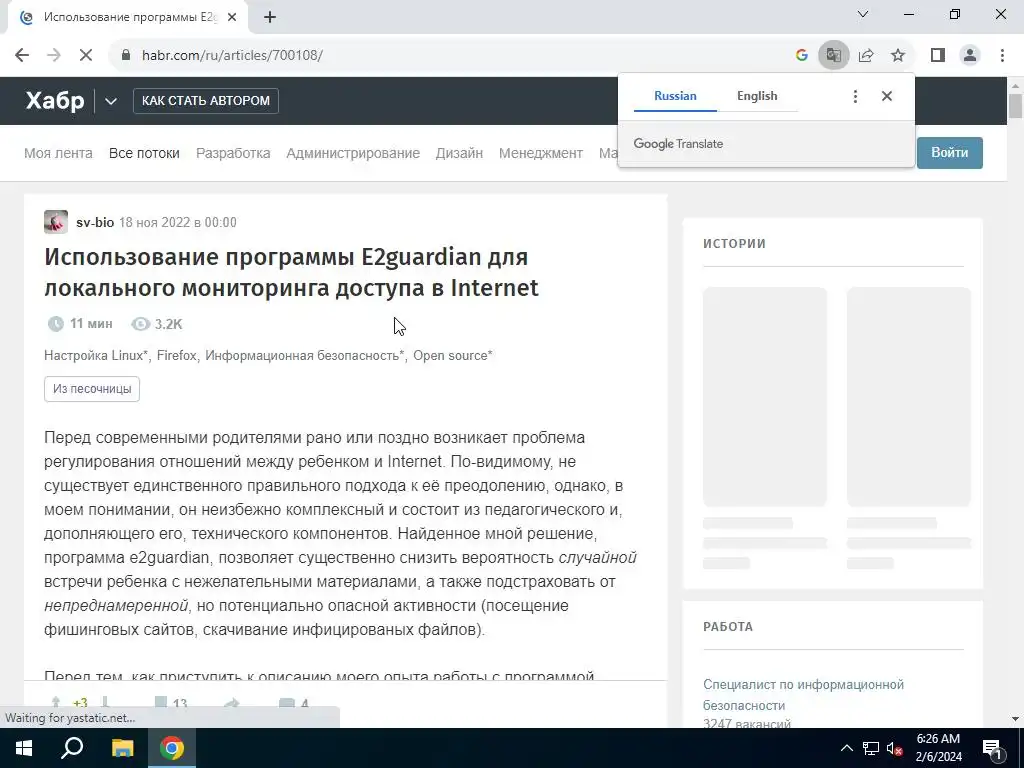Open the notification center icon
The width and height of the screenshot is (1024, 768).
click(991, 748)
